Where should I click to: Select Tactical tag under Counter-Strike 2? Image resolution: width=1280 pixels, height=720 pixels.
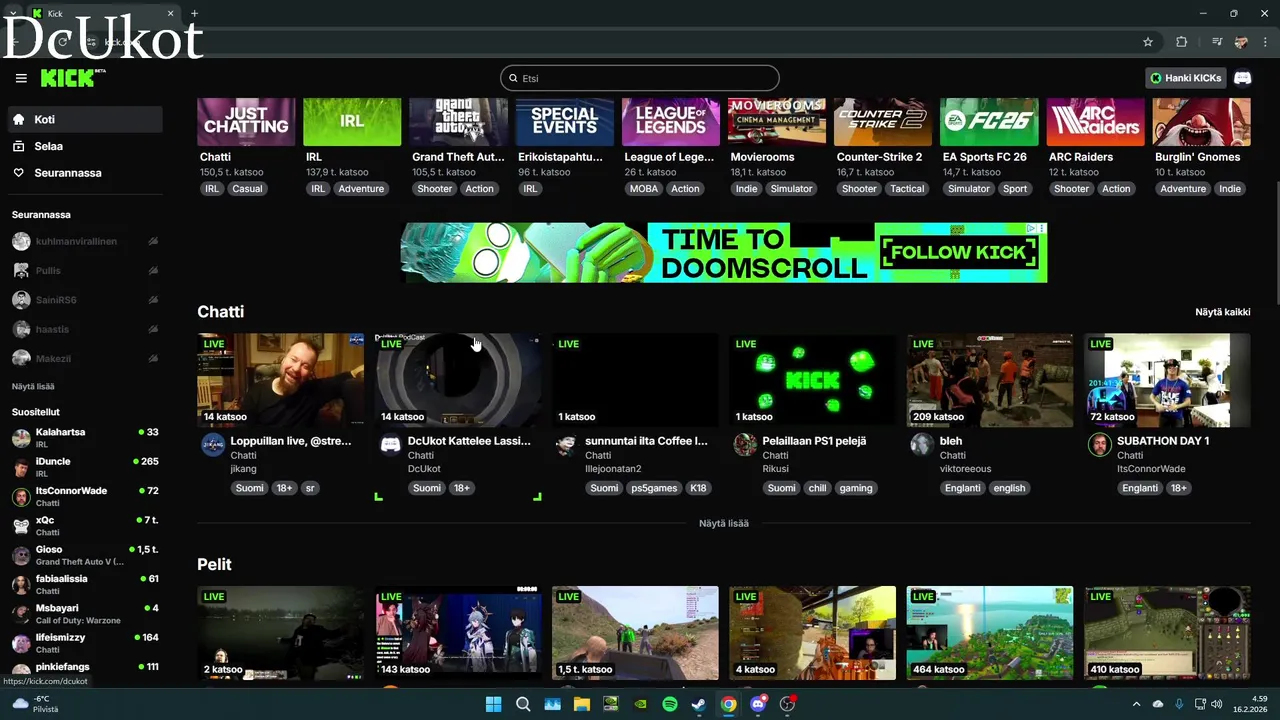tap(907, 189)
